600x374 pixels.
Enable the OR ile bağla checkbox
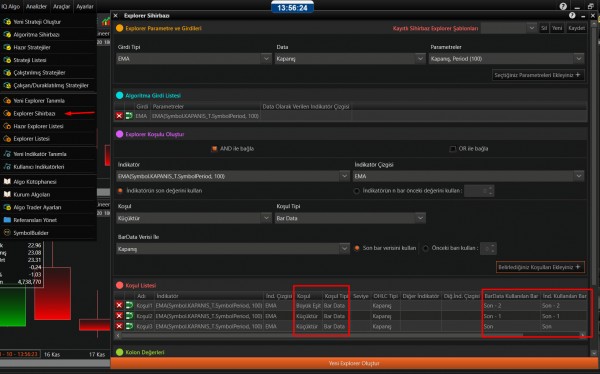[x=453, y=149]
